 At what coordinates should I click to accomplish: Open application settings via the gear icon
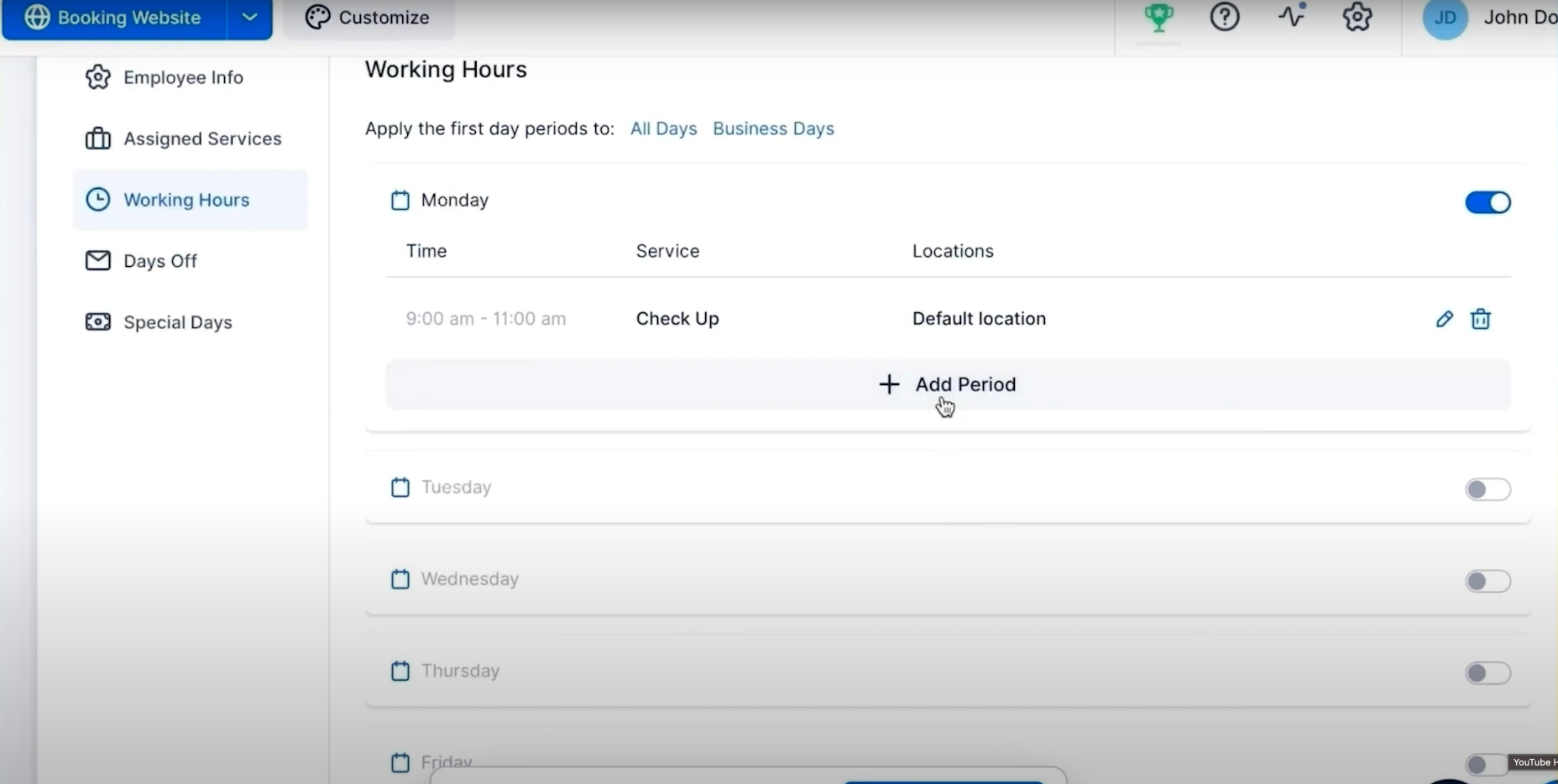pos(1357,17)
